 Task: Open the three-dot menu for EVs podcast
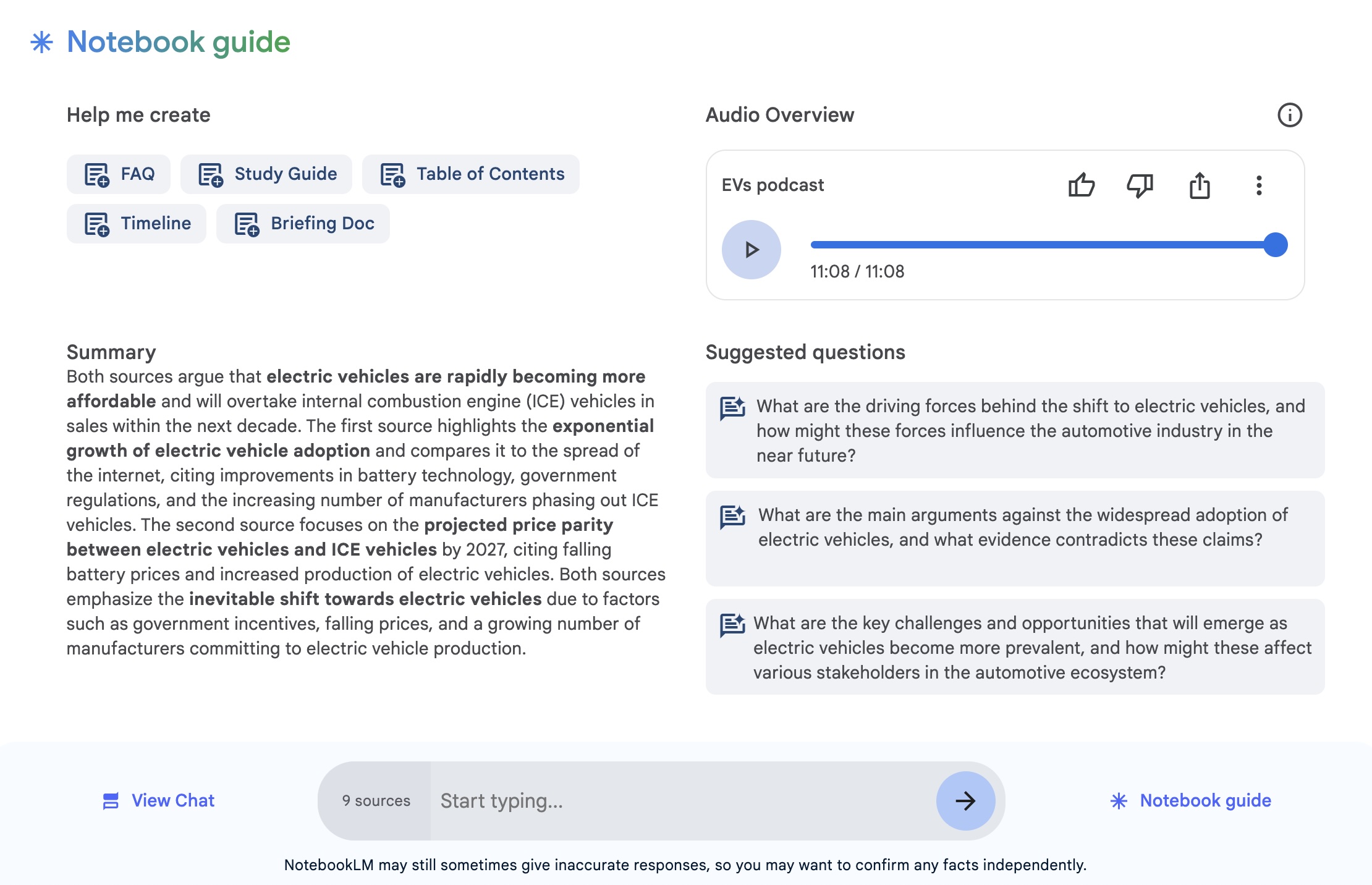[1259, 185]
